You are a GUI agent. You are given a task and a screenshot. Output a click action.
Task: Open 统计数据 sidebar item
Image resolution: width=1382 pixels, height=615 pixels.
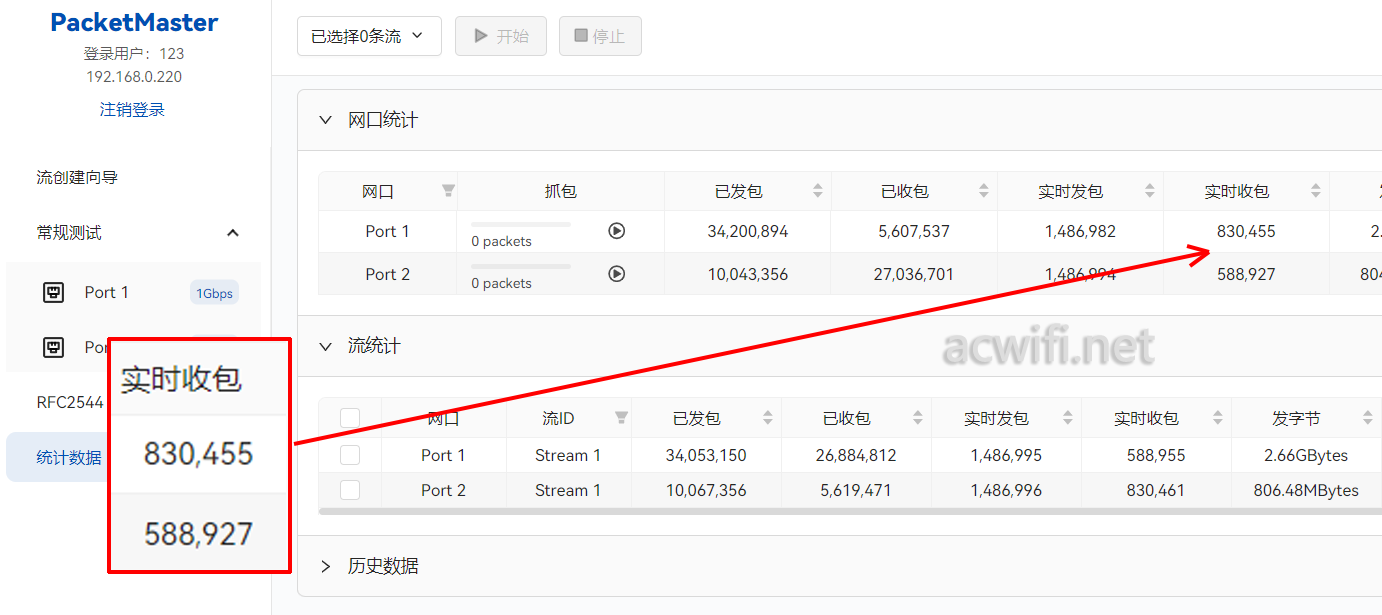(x=69, y=457)
